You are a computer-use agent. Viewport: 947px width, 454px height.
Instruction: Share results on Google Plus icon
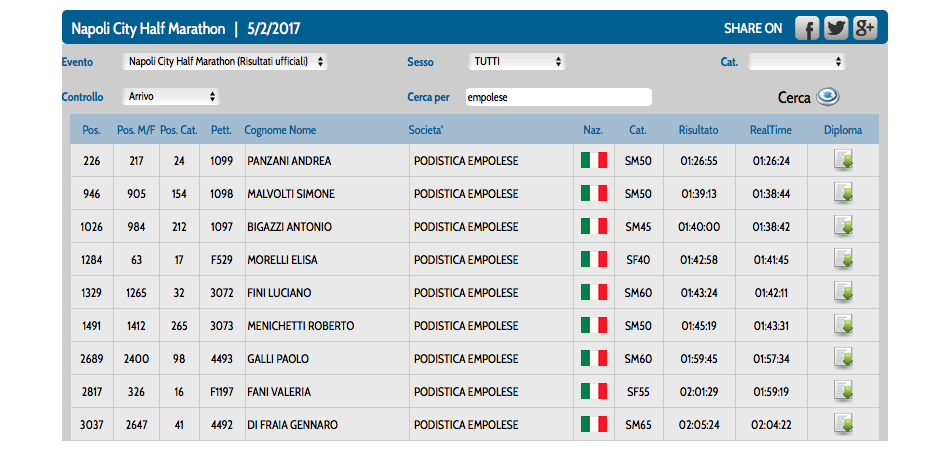pos(865,28)
